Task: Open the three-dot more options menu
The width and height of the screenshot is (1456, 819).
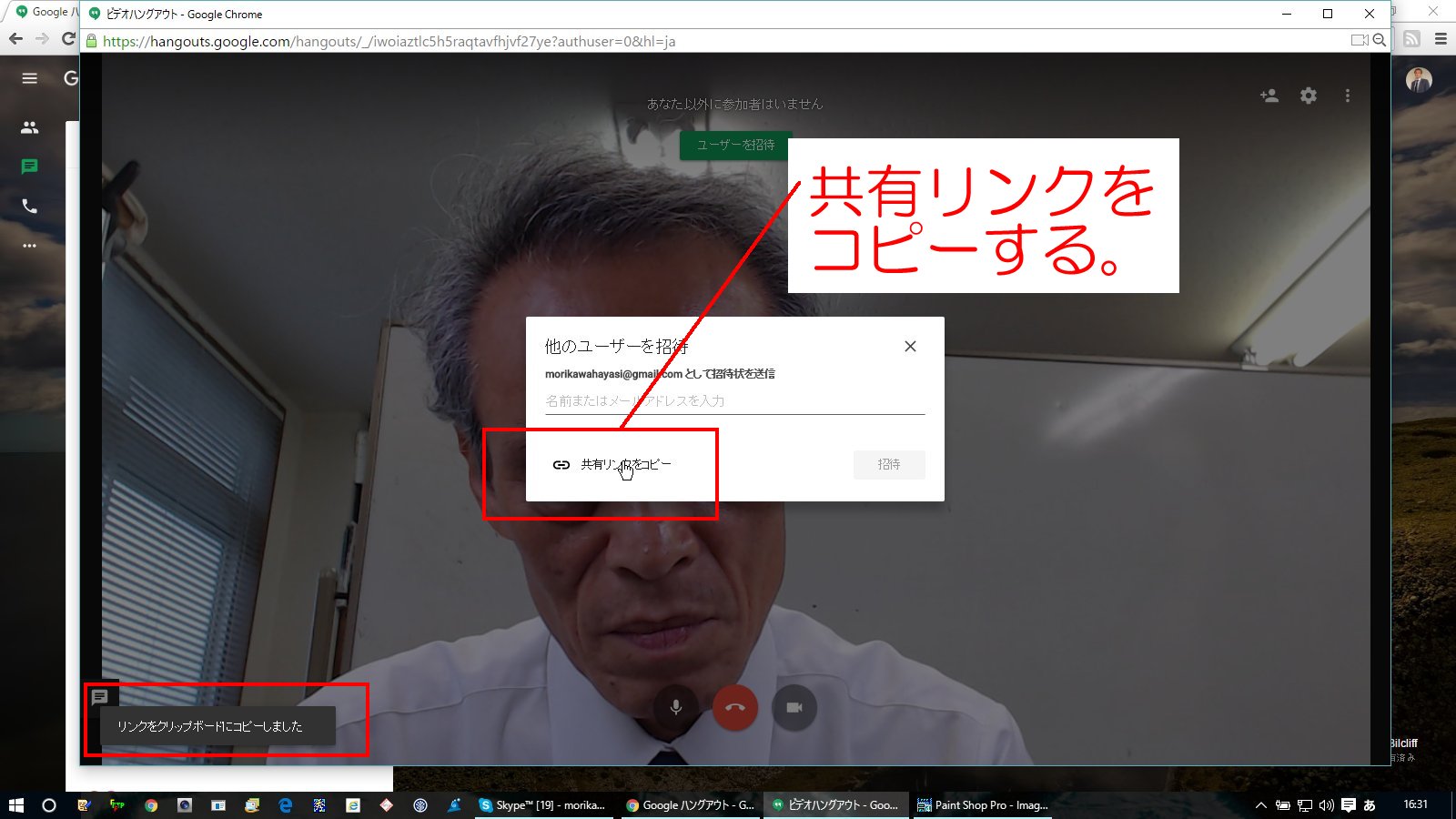Action: click(x=1348, y=96)
